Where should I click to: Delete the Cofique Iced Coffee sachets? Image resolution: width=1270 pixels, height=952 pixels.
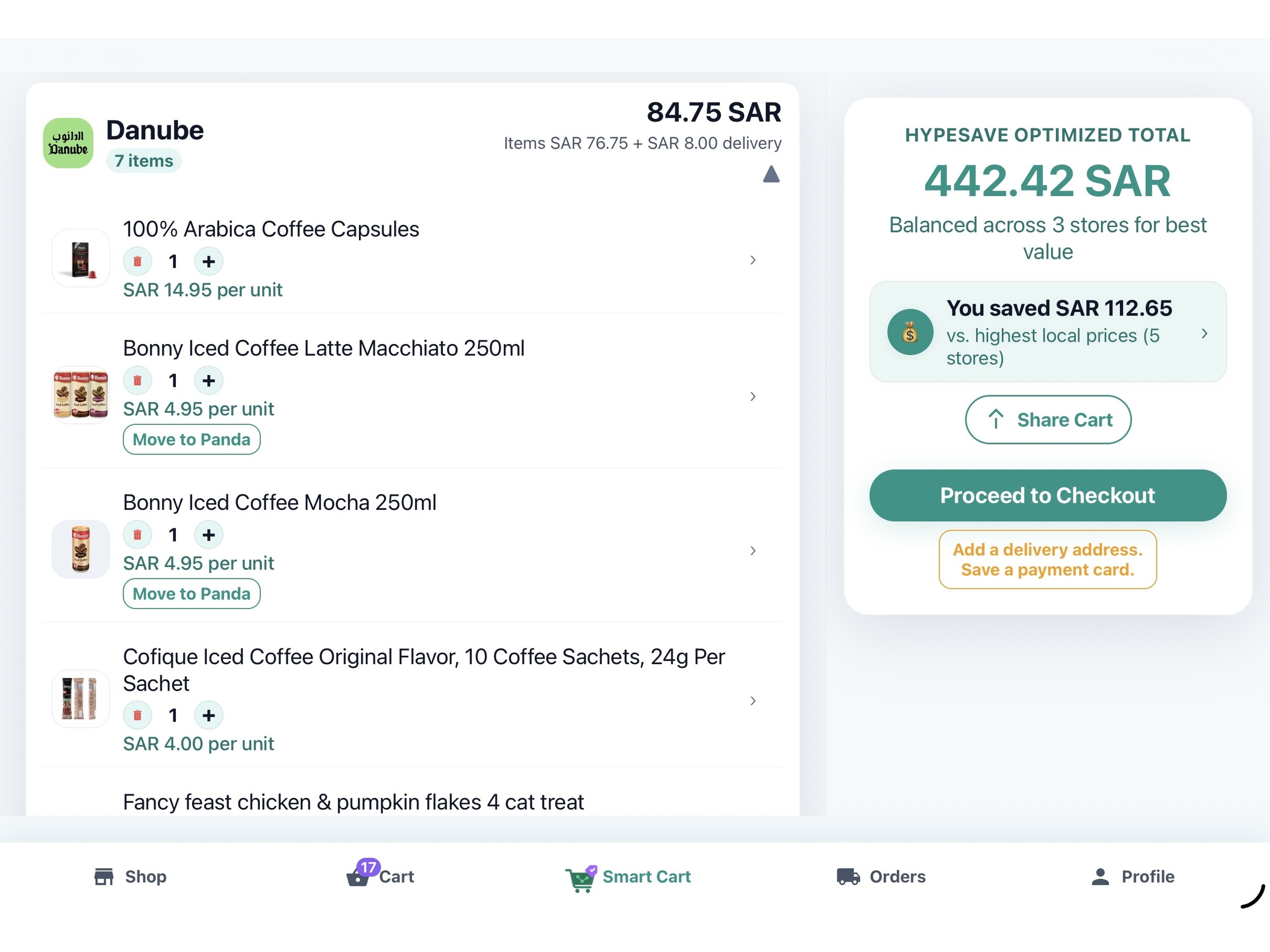coord(137,715)
